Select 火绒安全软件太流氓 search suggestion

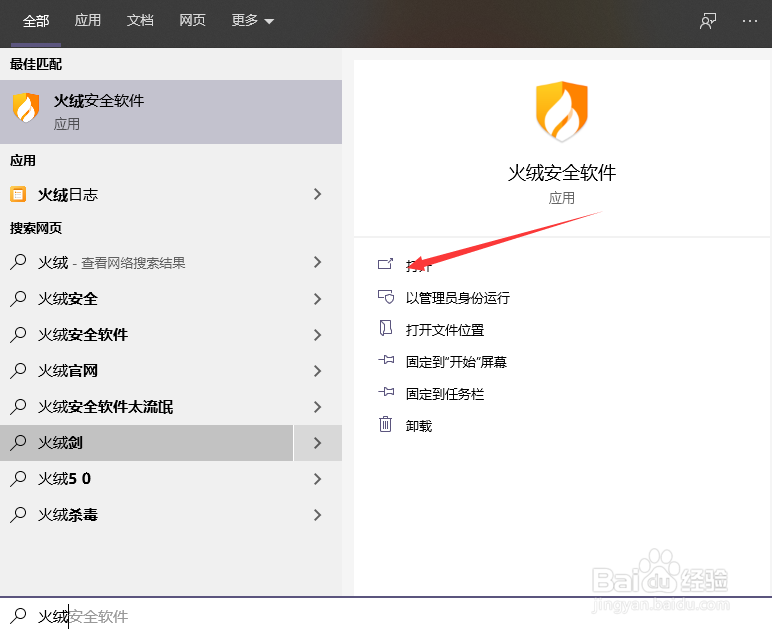[146, 407]
